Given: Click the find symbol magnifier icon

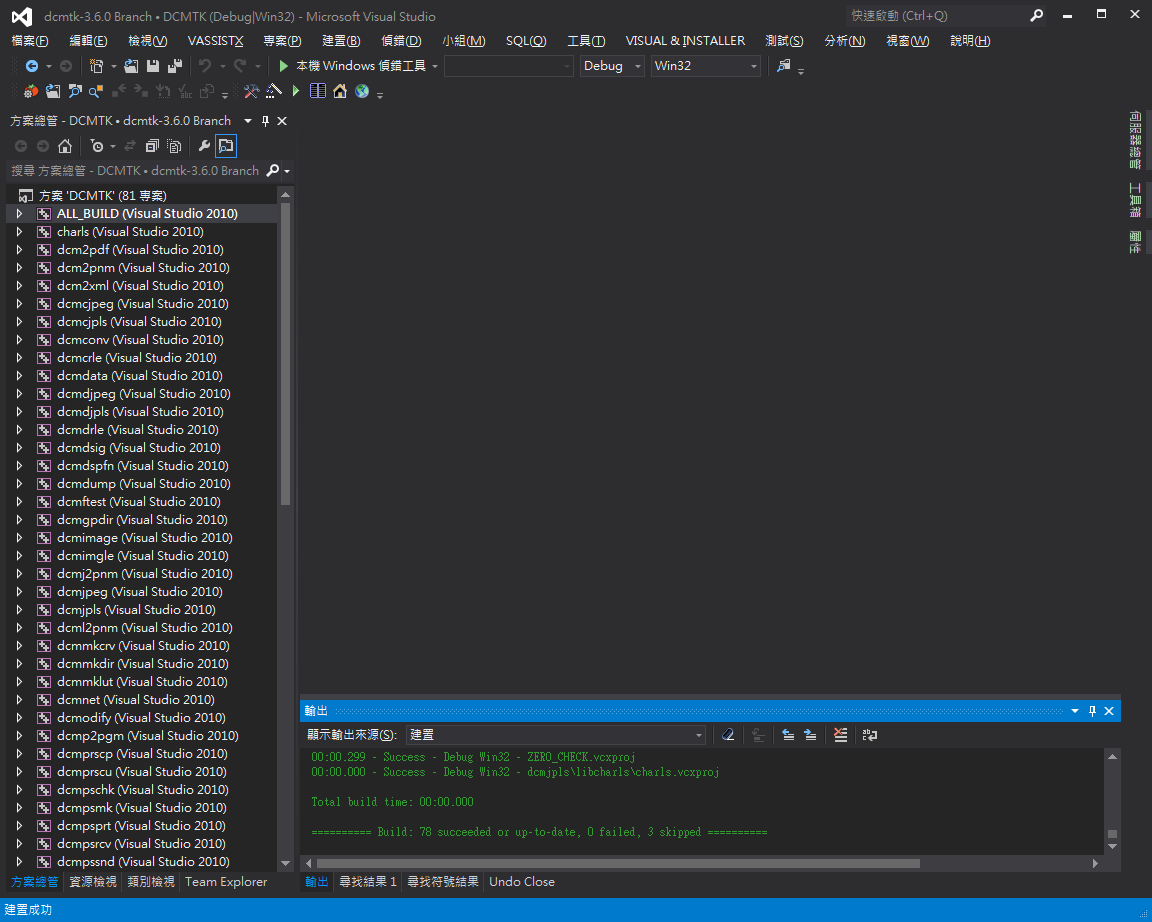Looking at the screenshot, I should pos(75,91).
